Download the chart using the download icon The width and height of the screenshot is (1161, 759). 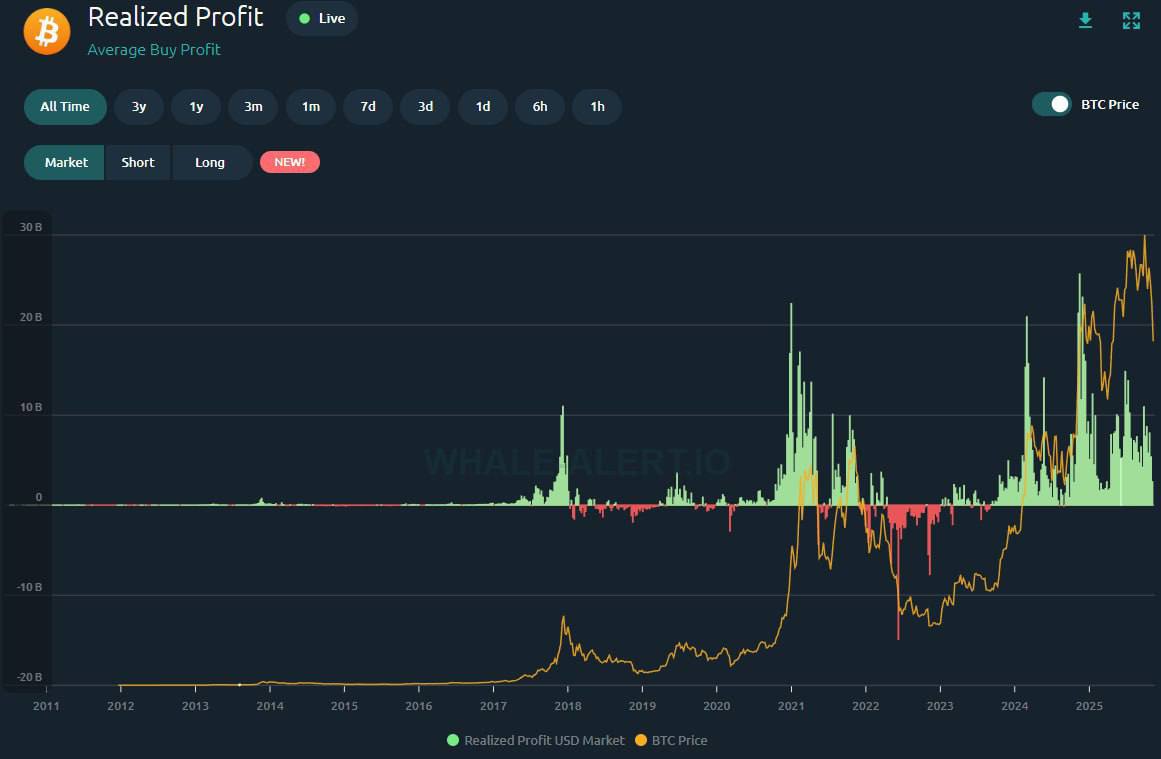(1085, 21)
